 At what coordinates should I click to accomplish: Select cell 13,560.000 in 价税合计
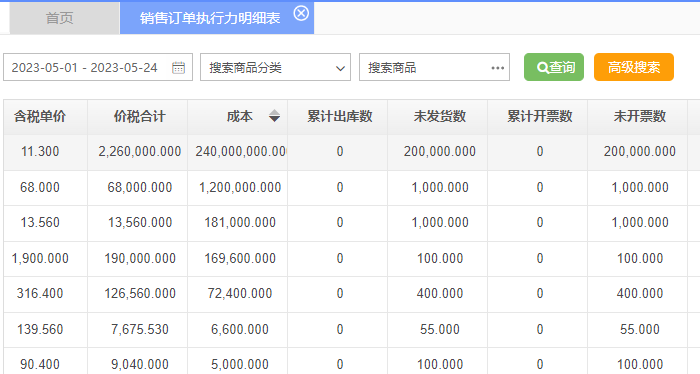point(138,223)
